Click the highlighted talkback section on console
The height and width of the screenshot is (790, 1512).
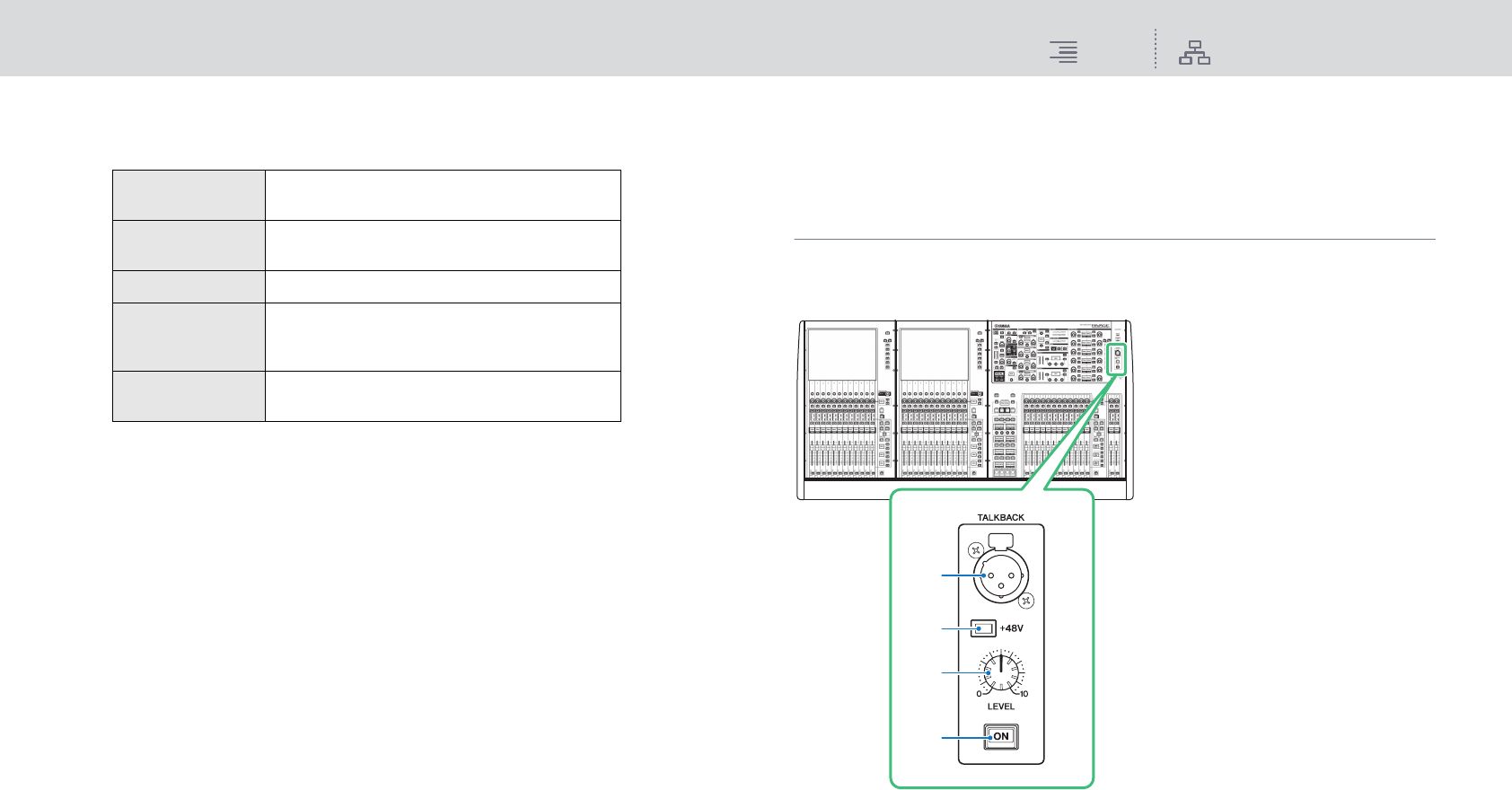[x=1117, y=359]
